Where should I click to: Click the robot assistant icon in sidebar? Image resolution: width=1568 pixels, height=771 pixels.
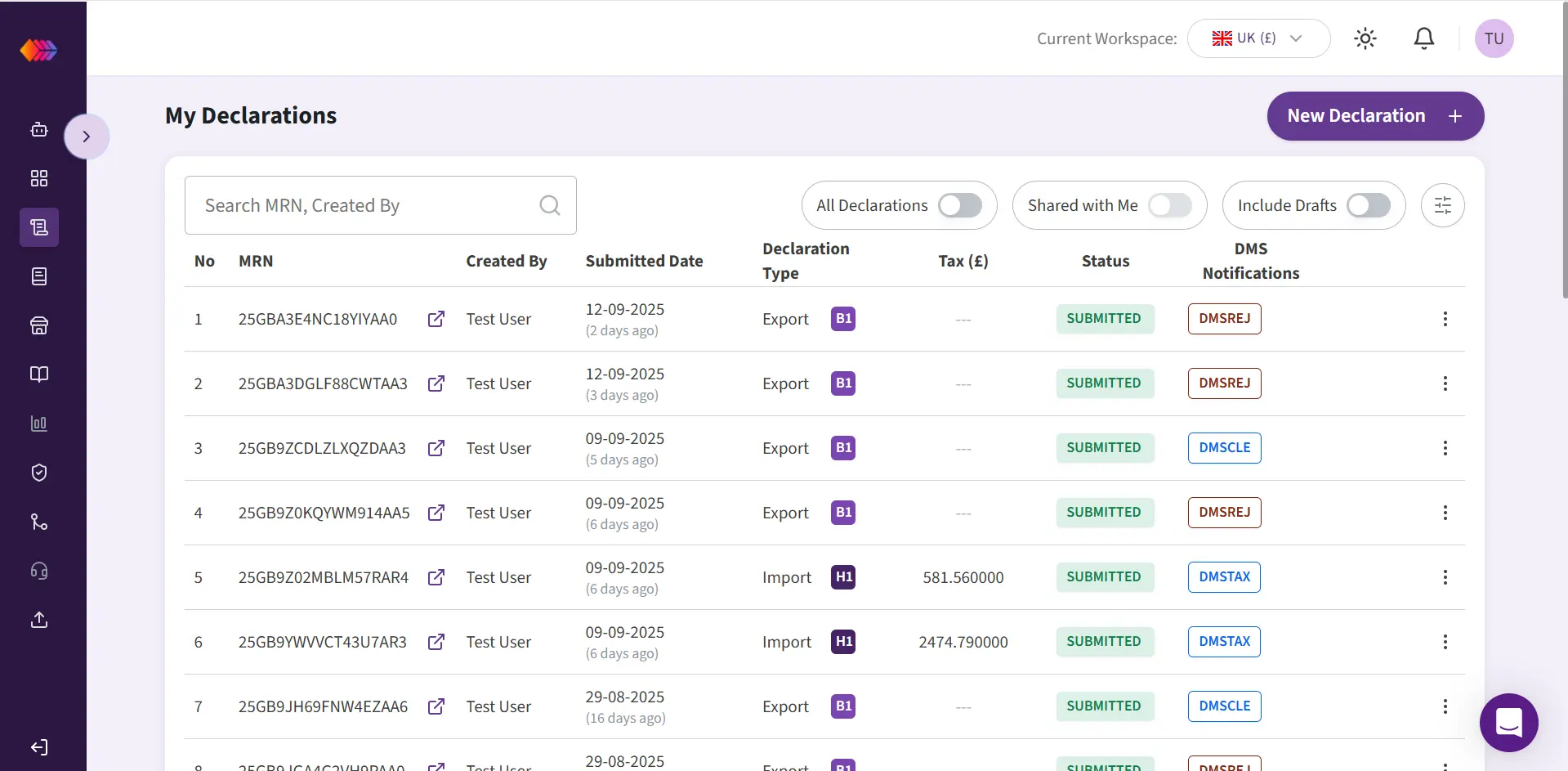pos(38,129)
